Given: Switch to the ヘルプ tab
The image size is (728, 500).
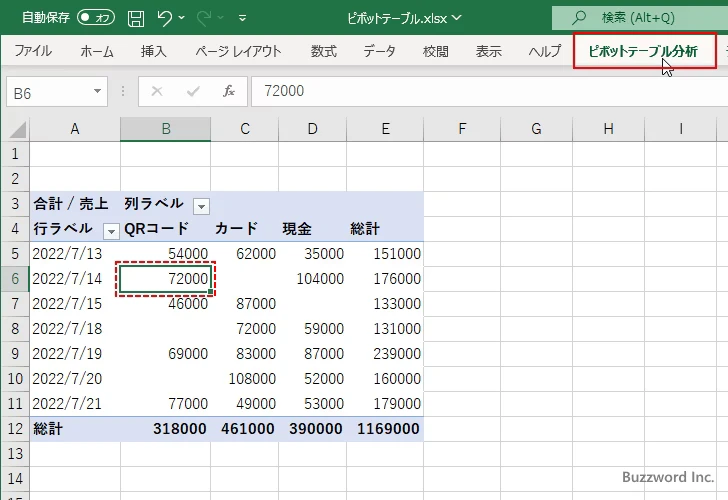Looking at the screenshot, I should click(x=545, y=51).
